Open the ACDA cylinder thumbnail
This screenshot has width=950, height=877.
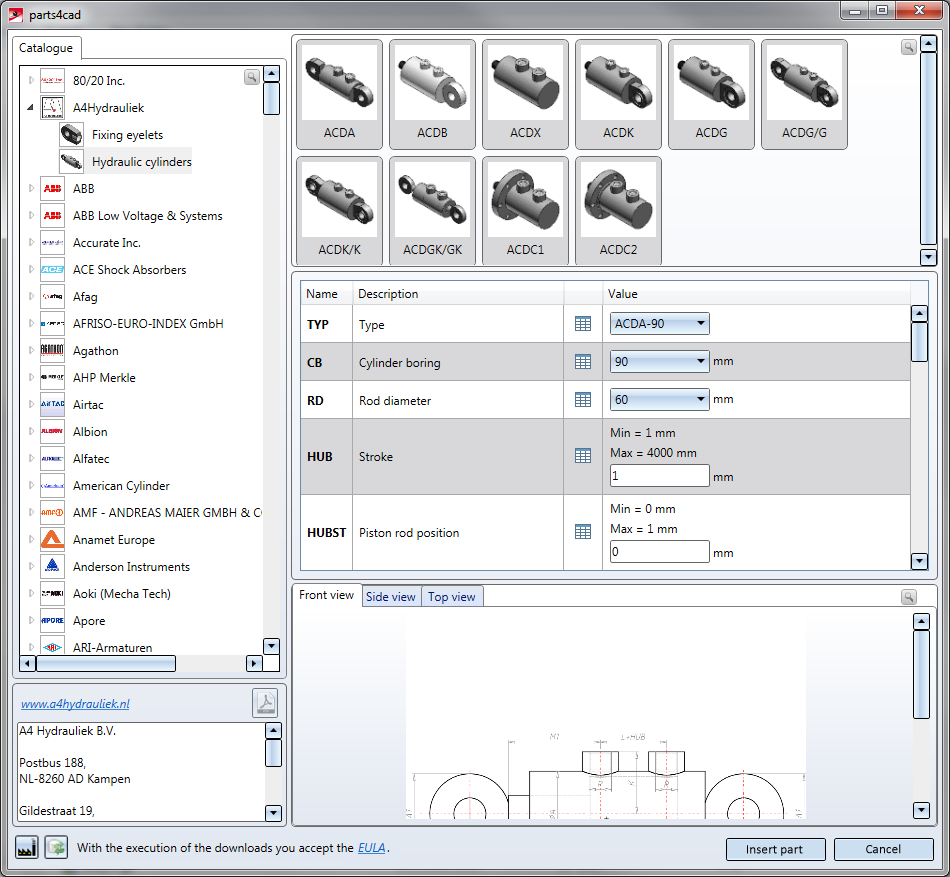pyautogui.click(x=339, y=94)
